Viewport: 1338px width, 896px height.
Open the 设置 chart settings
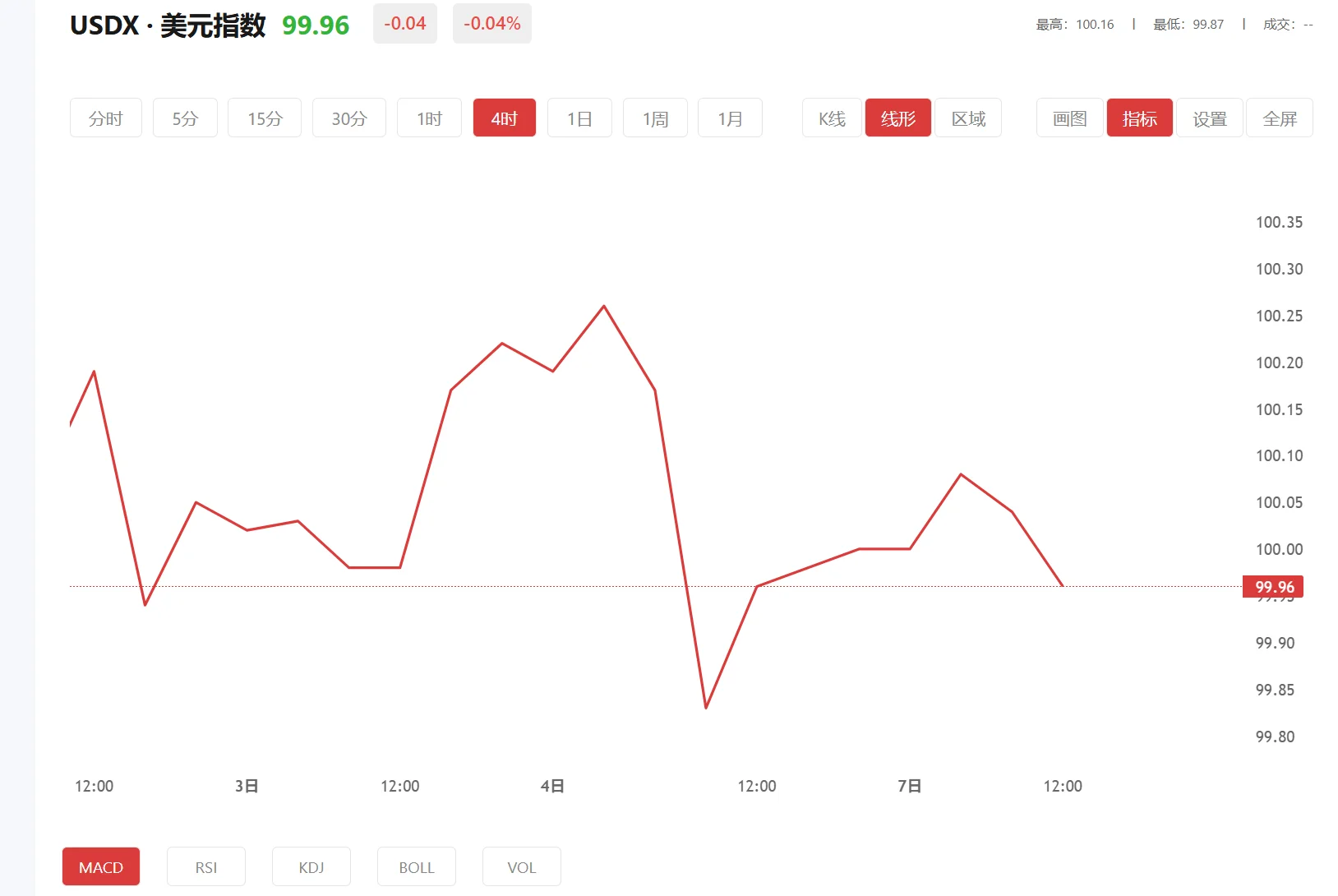pos(1209,118)
